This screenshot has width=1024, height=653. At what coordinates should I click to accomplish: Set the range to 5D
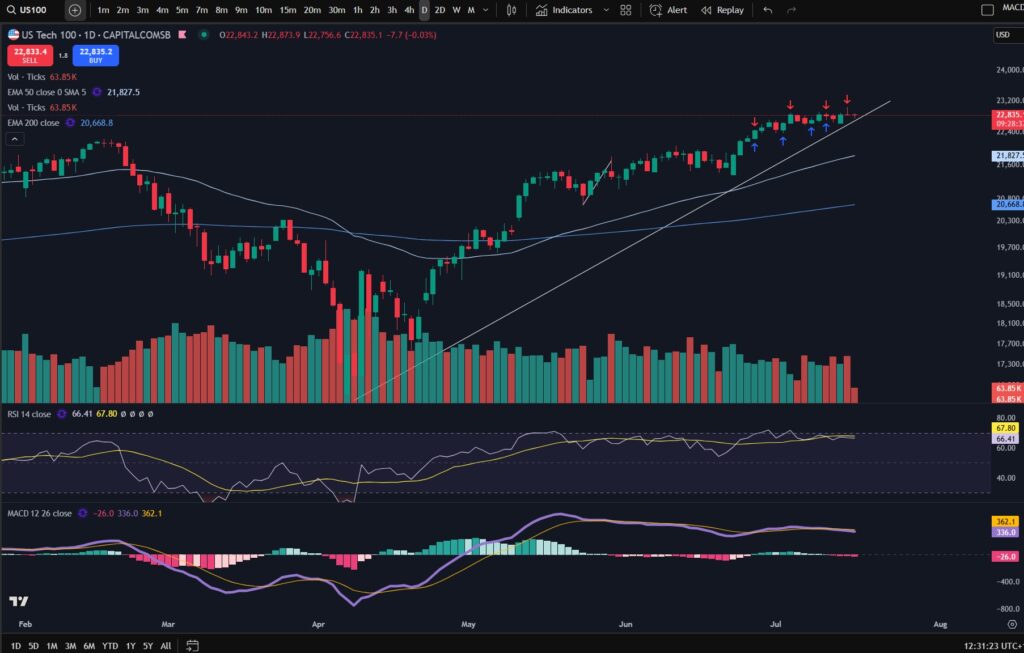(x=33, y=646)
